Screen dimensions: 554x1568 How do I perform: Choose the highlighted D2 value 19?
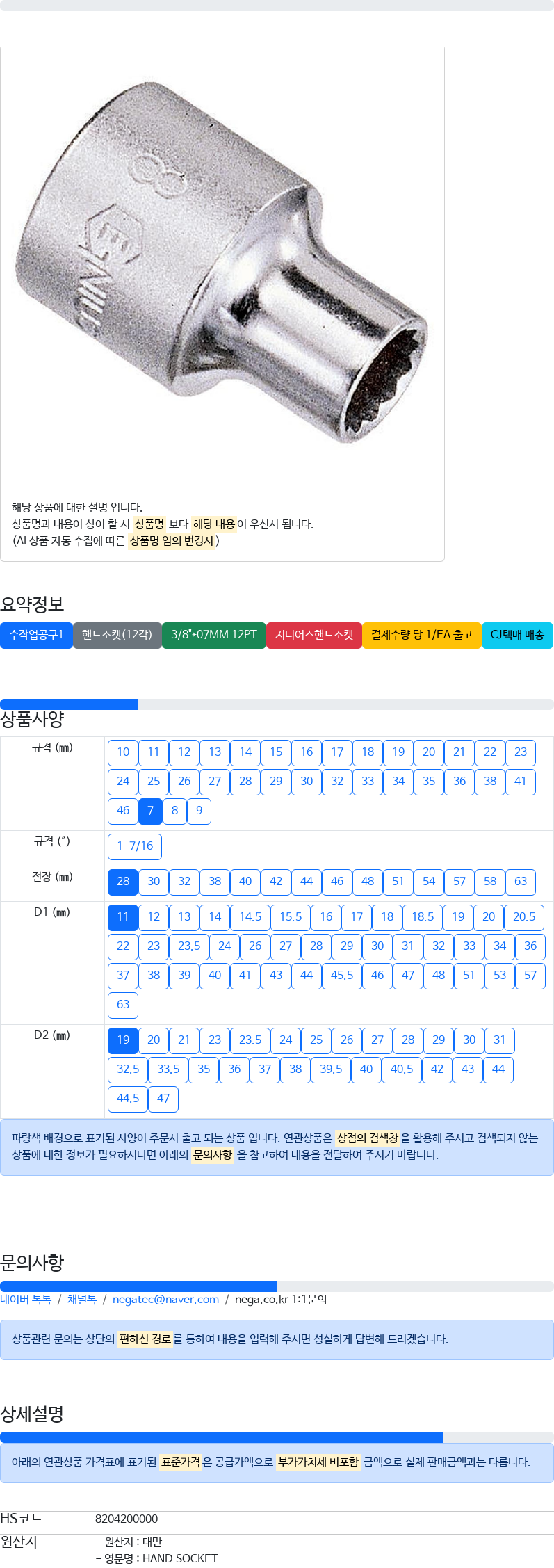tap(123, 1040)
